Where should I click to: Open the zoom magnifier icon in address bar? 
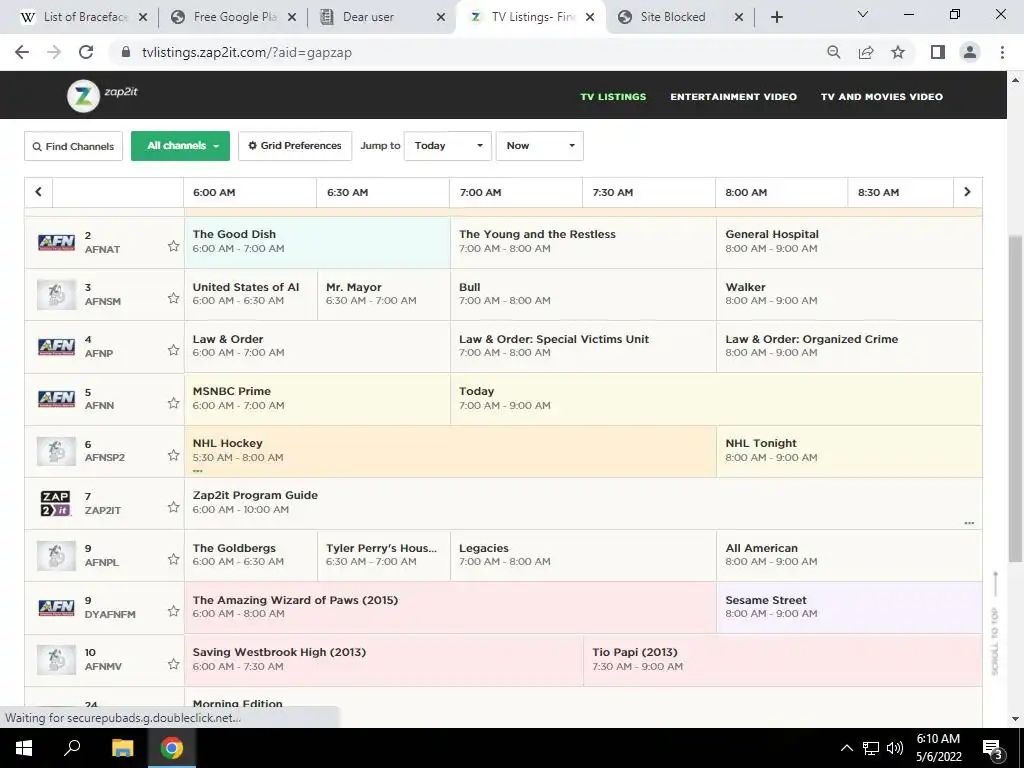[x=833, y=52]
